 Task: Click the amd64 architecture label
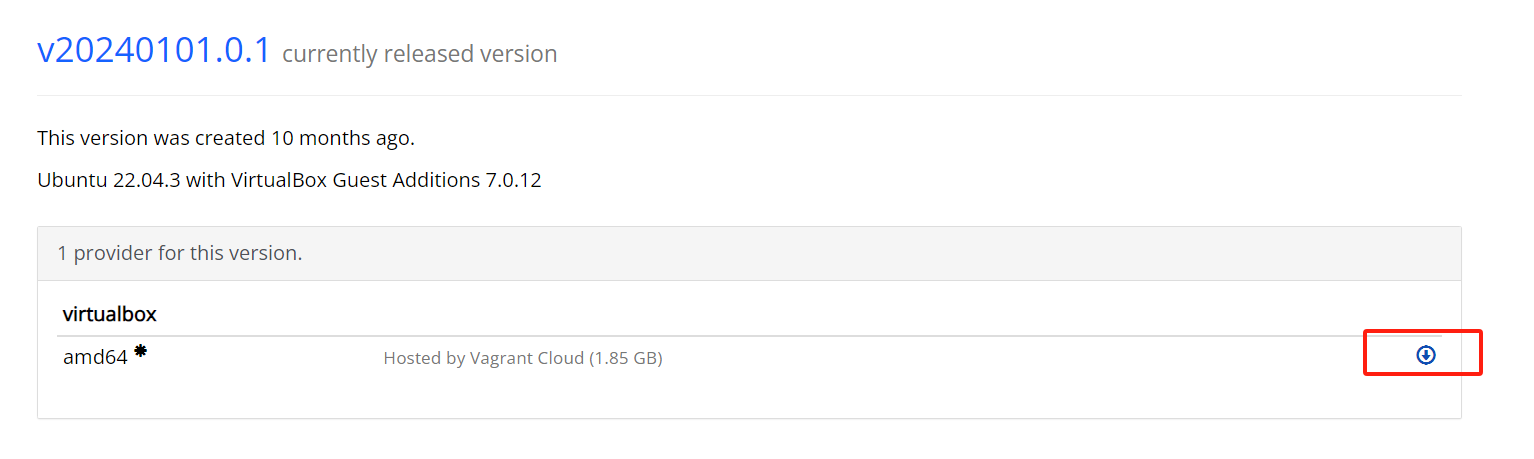pyautogui.click(x=95, y=357)
